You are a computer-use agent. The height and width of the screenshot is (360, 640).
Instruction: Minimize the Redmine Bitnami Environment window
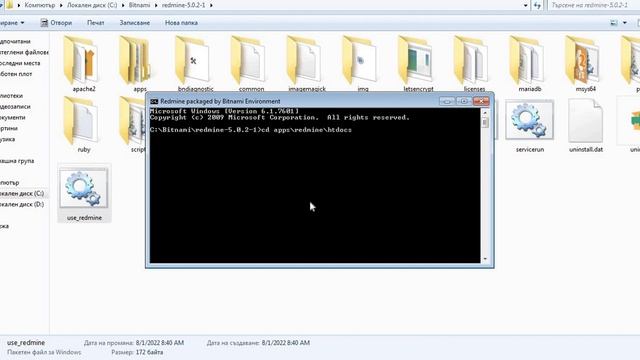pos(447,101)
